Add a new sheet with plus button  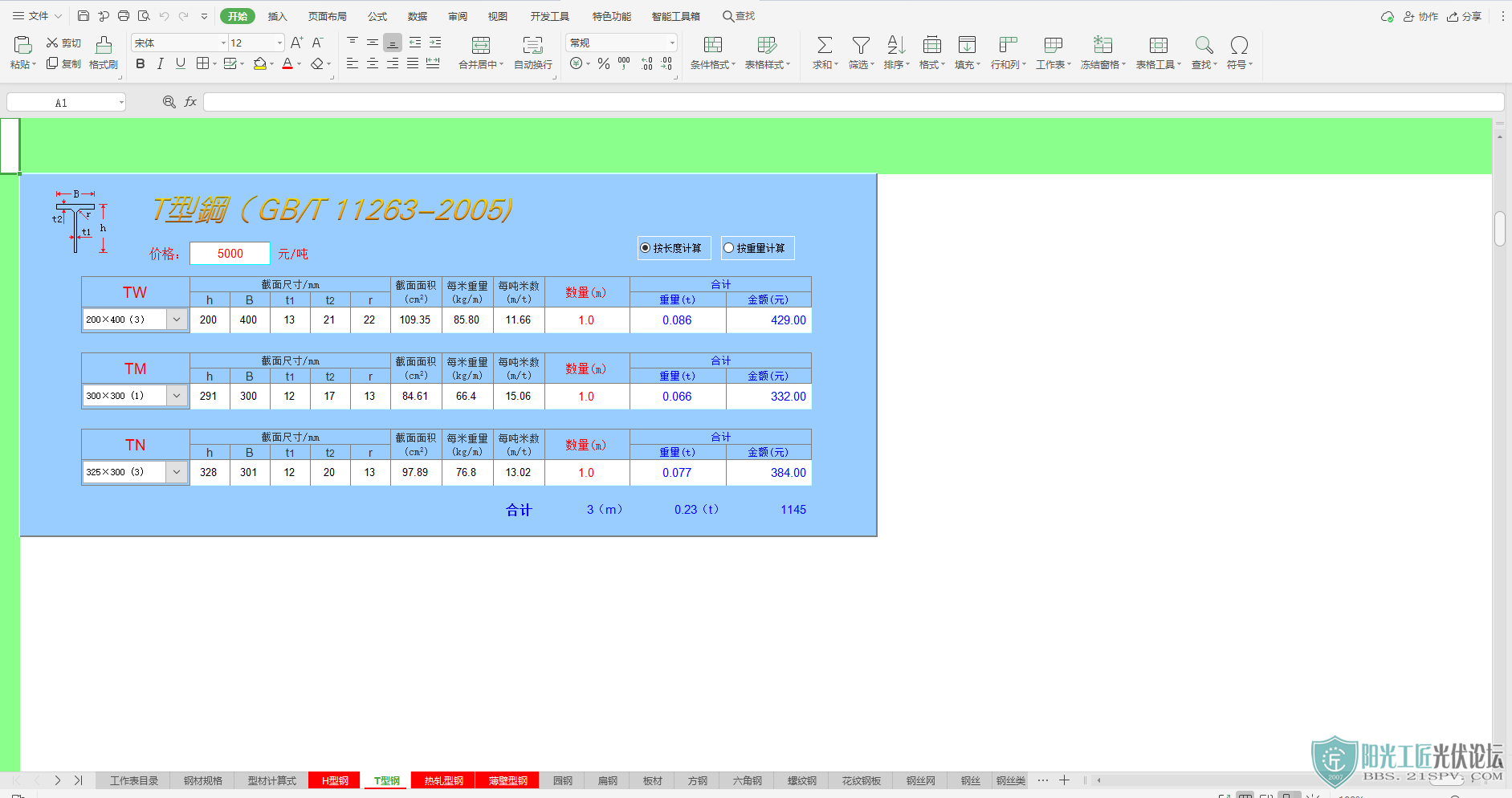(x=1064, y=780)
